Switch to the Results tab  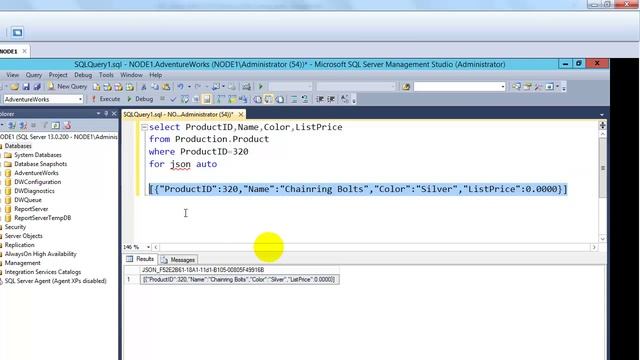click(x=140, y=259)
